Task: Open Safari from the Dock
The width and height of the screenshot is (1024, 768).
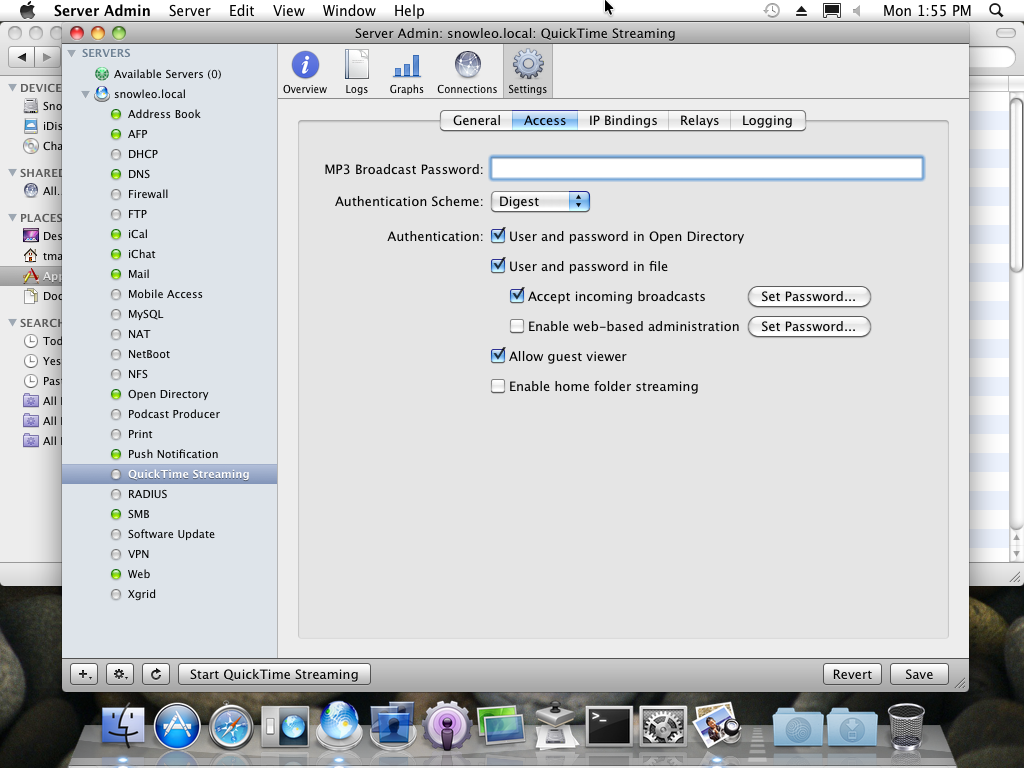Action: (231, 726)
